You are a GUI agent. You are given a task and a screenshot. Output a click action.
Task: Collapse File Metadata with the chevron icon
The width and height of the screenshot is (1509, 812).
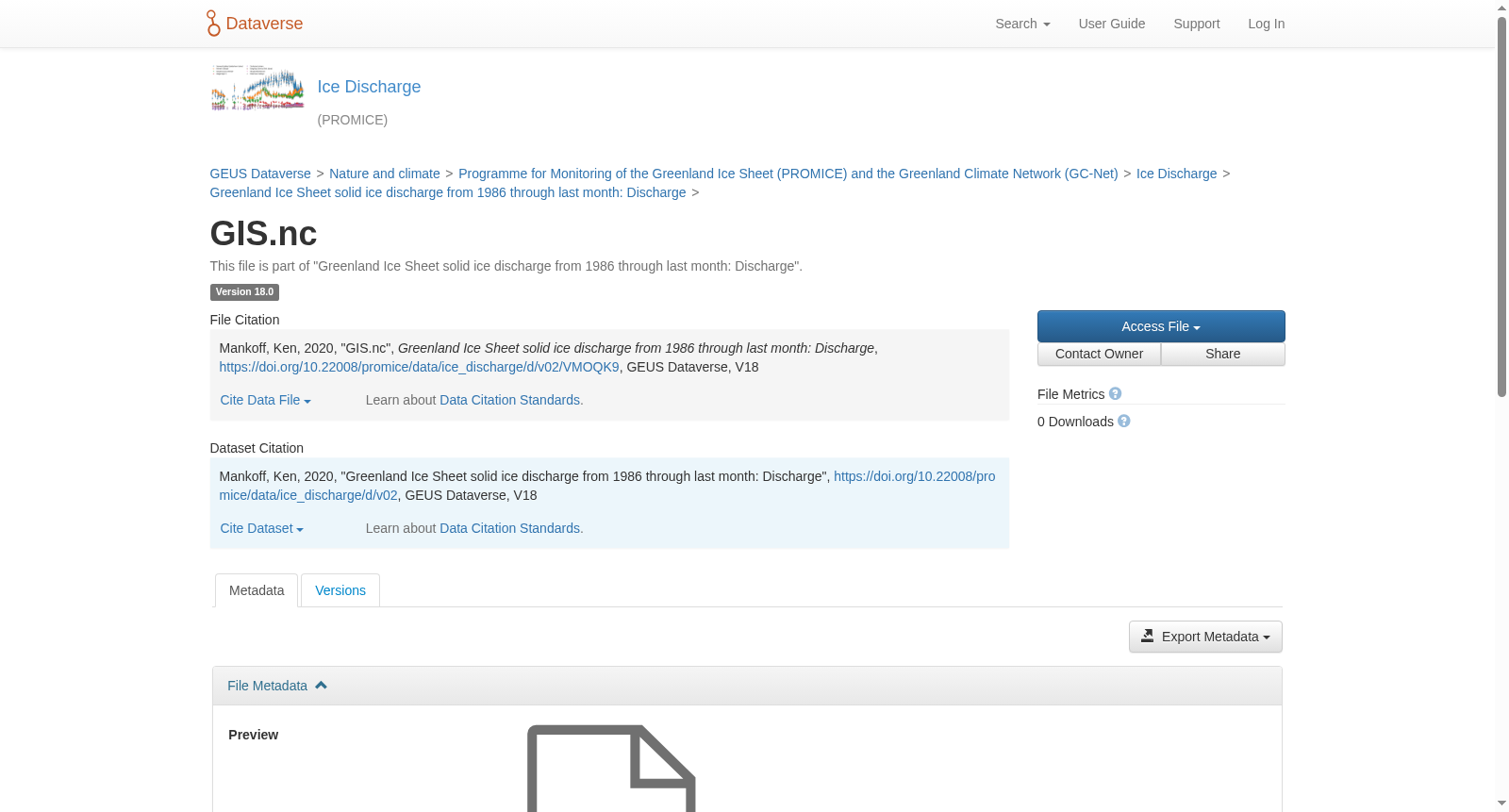[321, 686]
